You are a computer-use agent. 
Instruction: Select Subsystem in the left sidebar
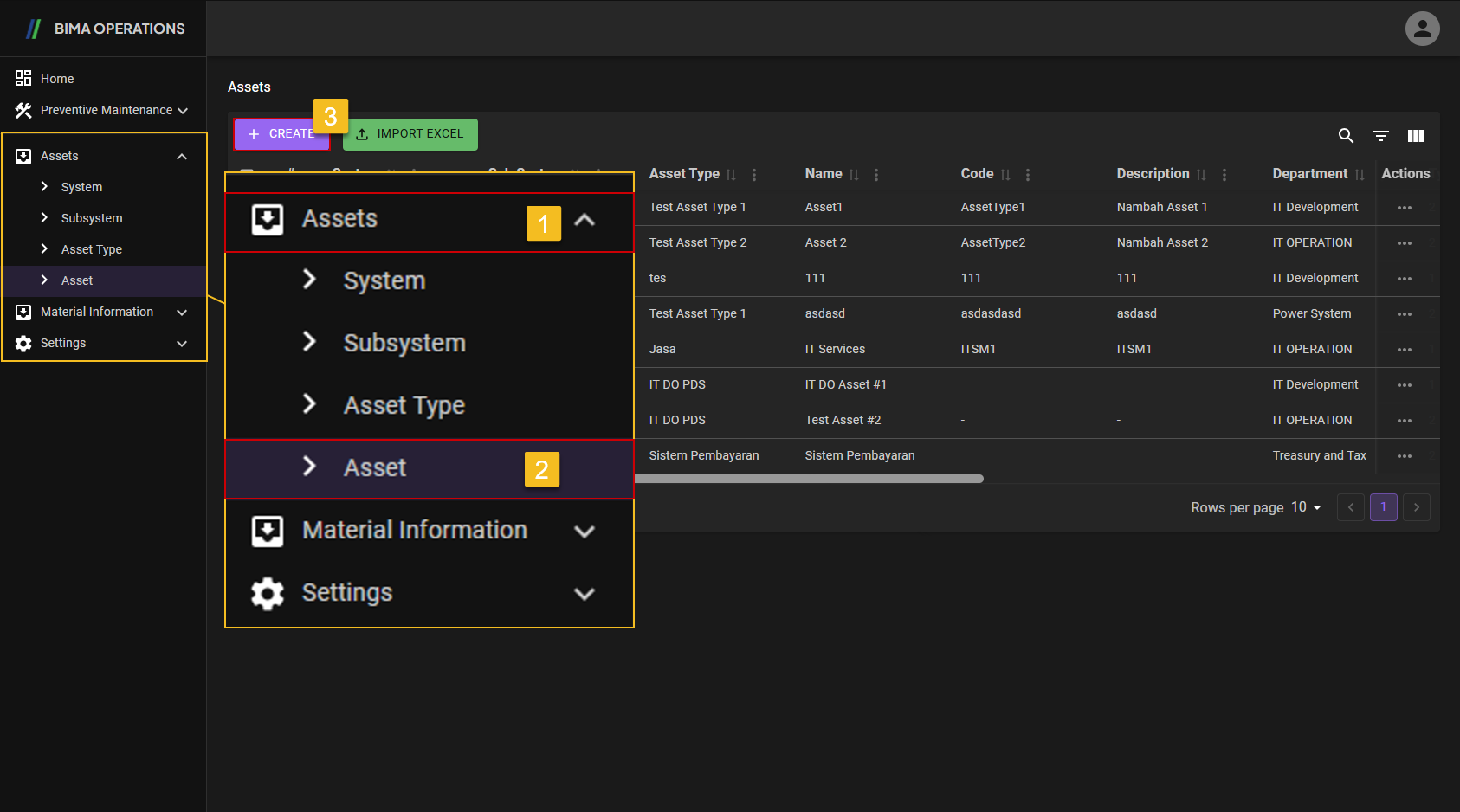tap(92, 218)
